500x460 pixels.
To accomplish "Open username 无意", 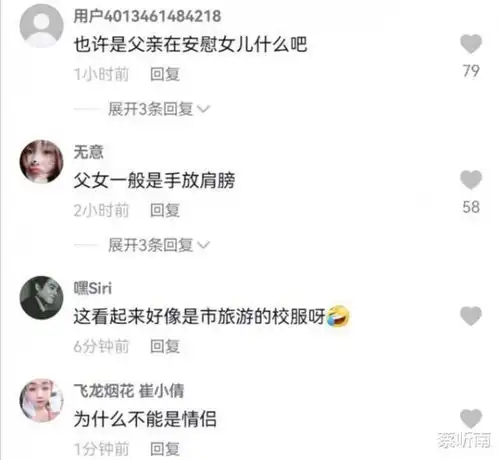I will 89,152.
